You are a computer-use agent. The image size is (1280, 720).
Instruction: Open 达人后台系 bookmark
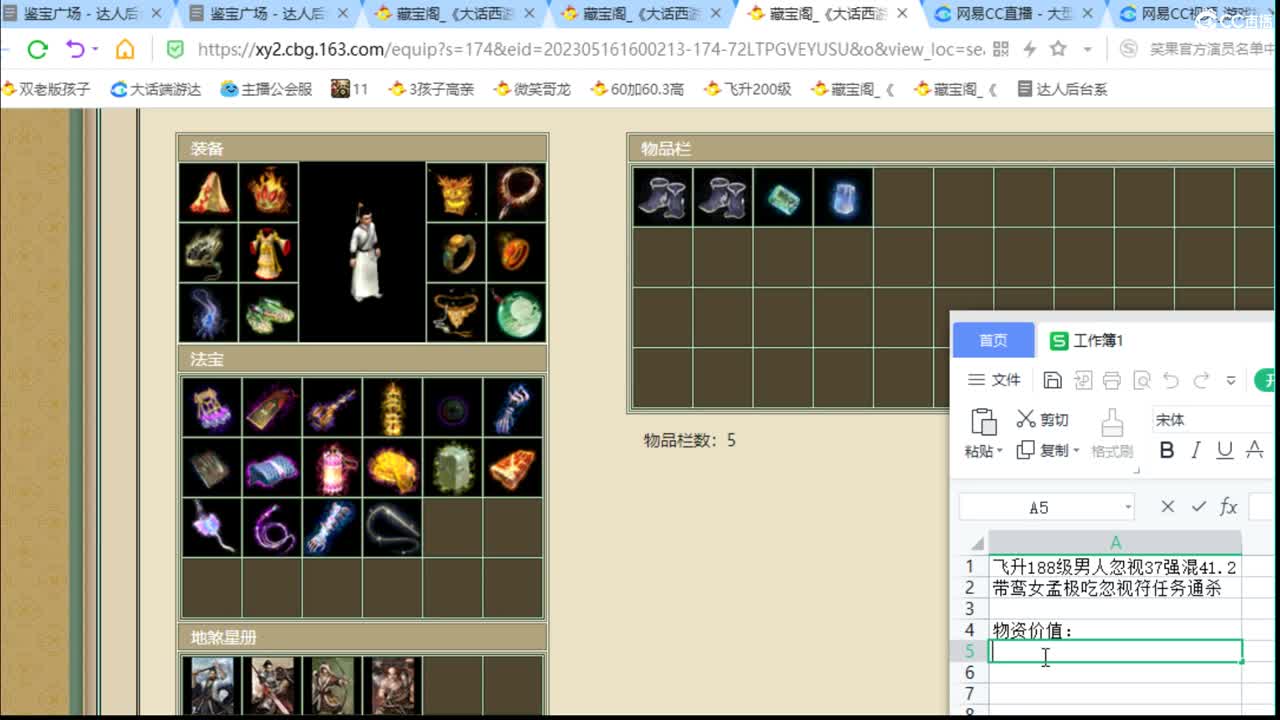[x=1062, y=89]
